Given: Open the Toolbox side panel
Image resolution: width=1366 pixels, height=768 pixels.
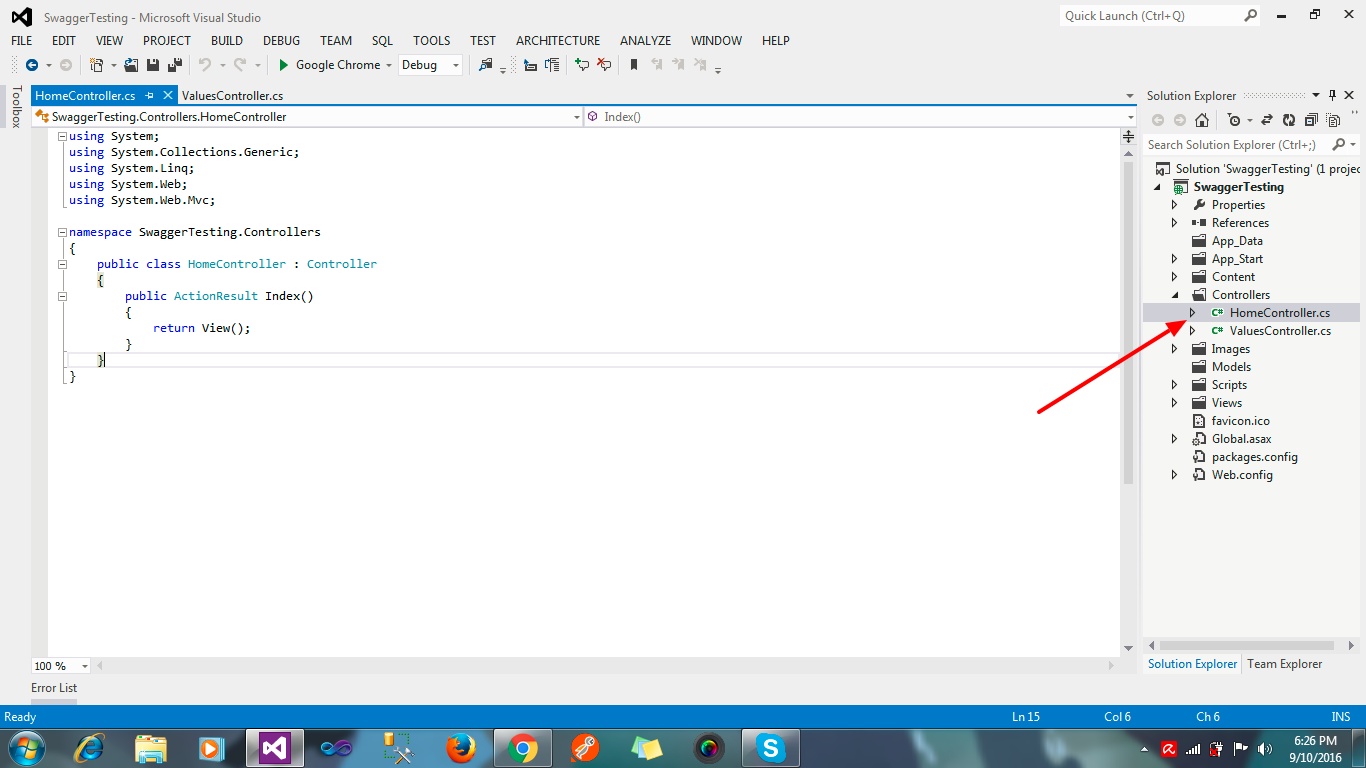Looking at the screenshot, I should click(x=15, y=107).
